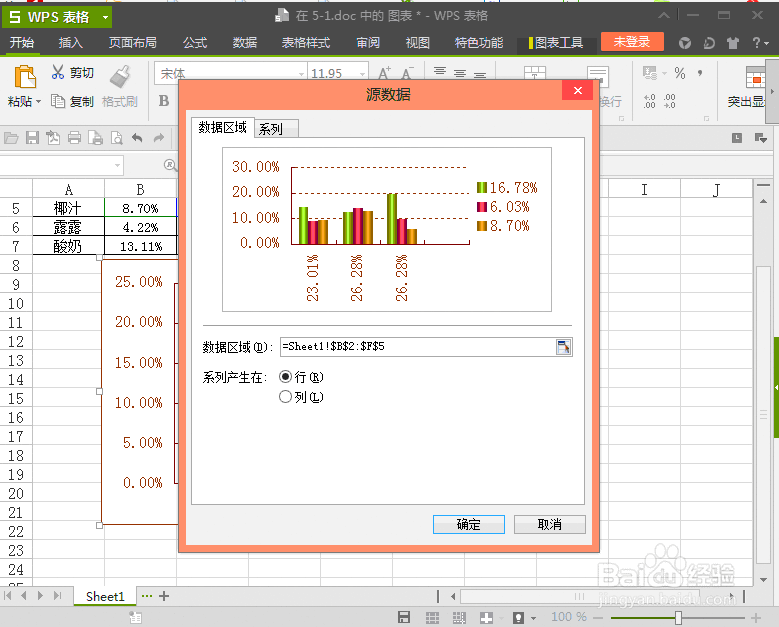Viewport: 779px width, 627px height.
Task: Switch to the 数据区域 dialog tab
Action: [223, 128]
